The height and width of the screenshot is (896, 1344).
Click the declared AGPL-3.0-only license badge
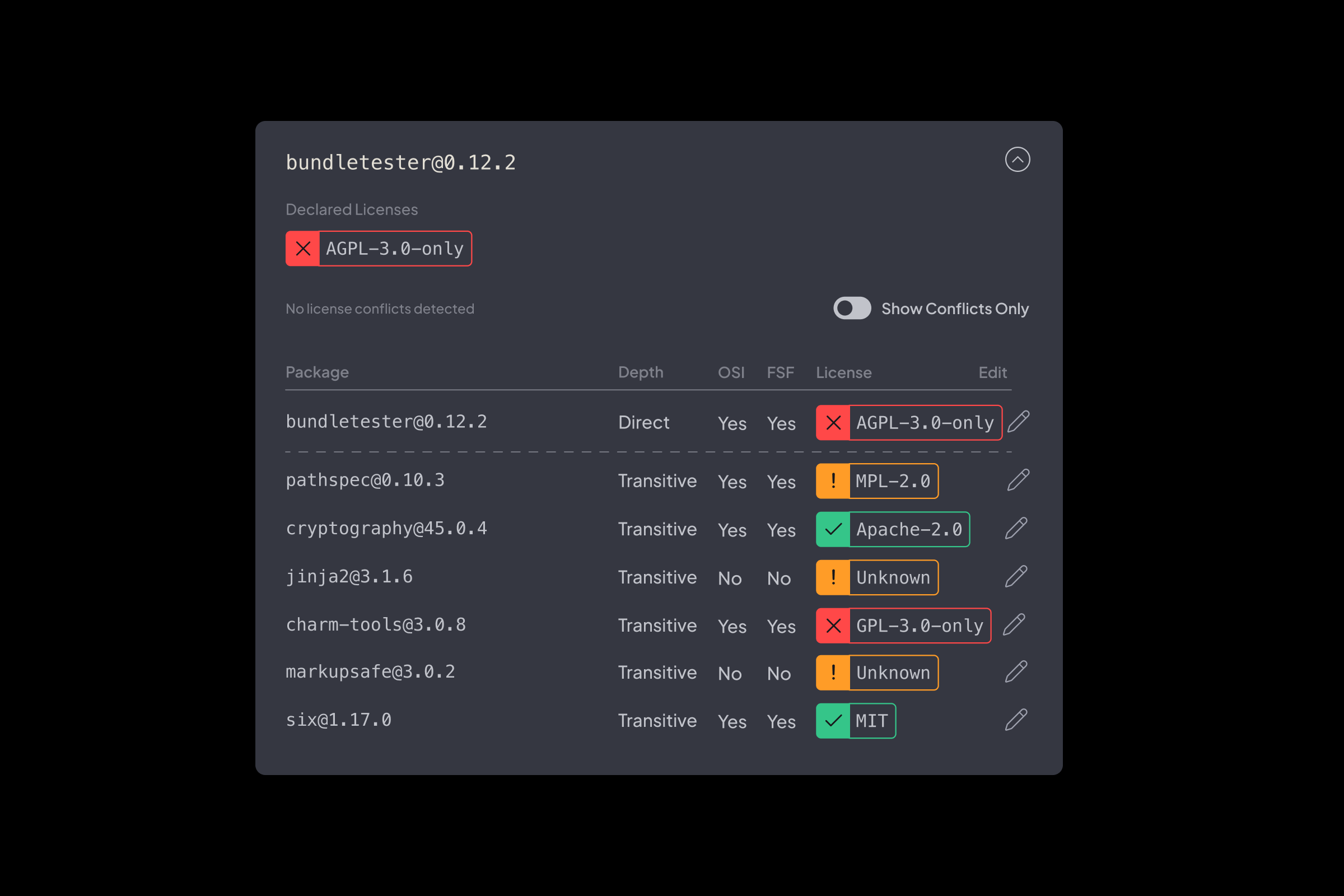(x=379, y=249)
